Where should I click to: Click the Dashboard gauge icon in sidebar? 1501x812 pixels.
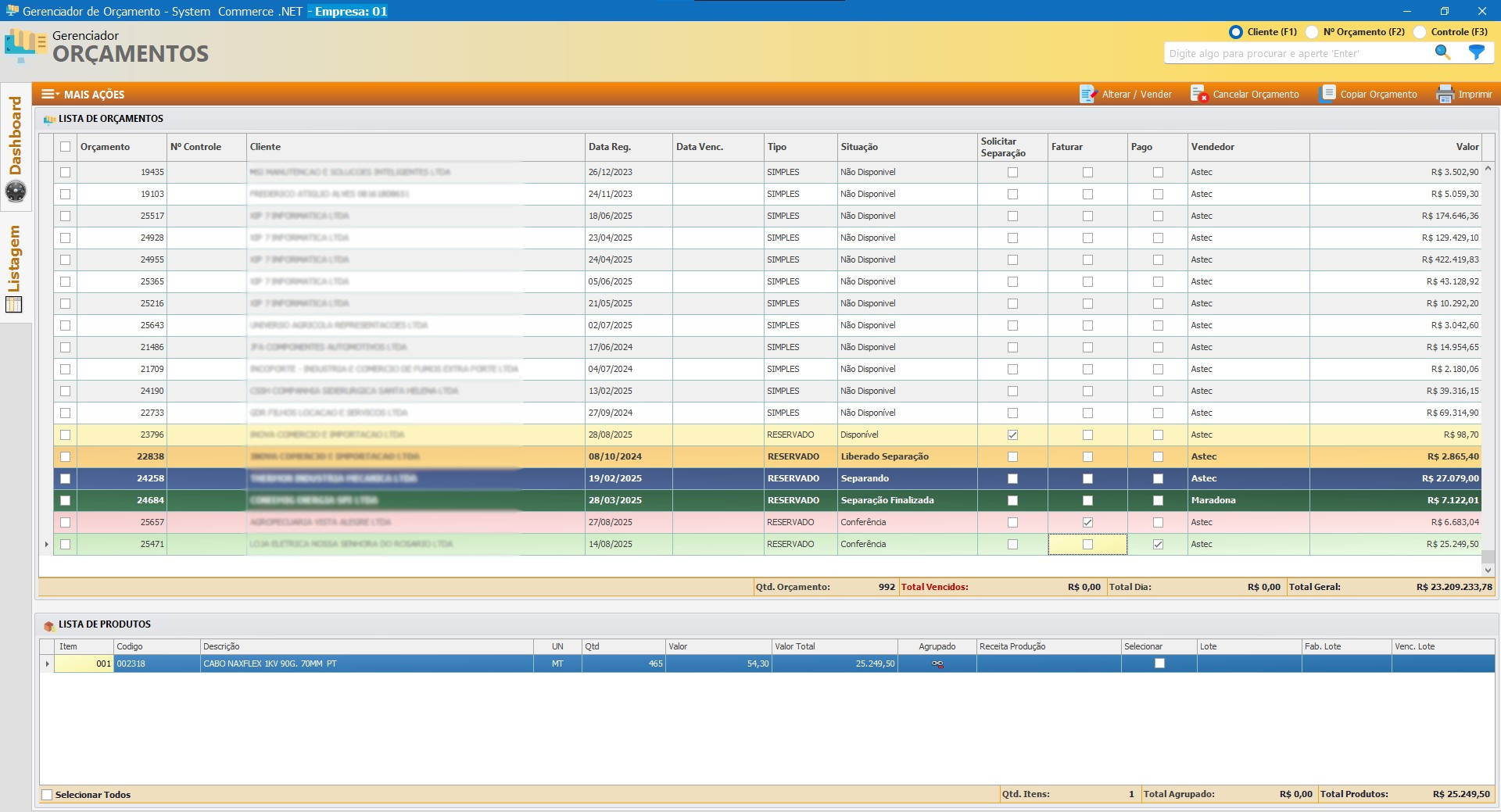[16, 191]
